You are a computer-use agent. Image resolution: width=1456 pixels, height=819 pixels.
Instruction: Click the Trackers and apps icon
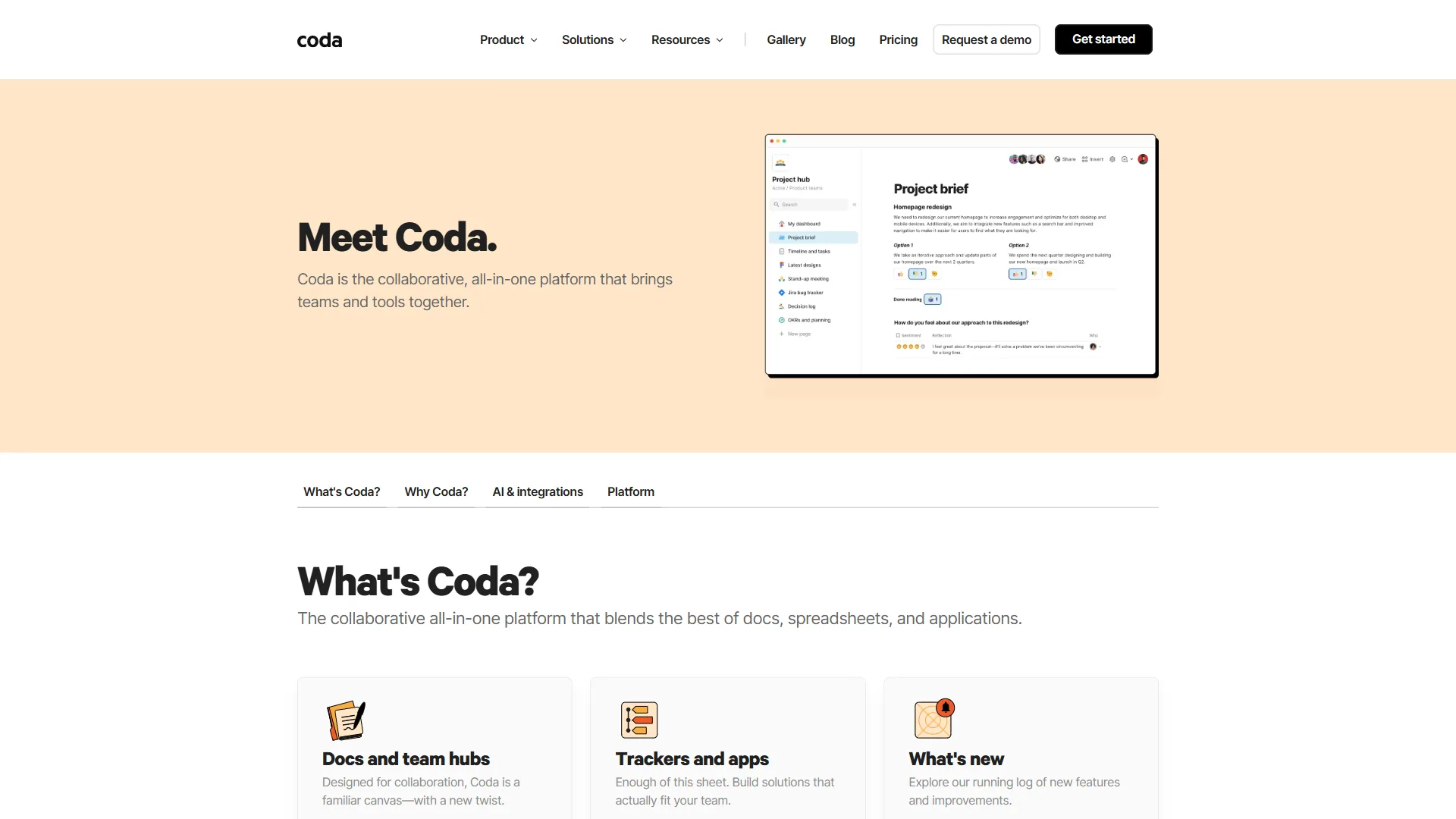pyautogui.click(x=639, y=720)
